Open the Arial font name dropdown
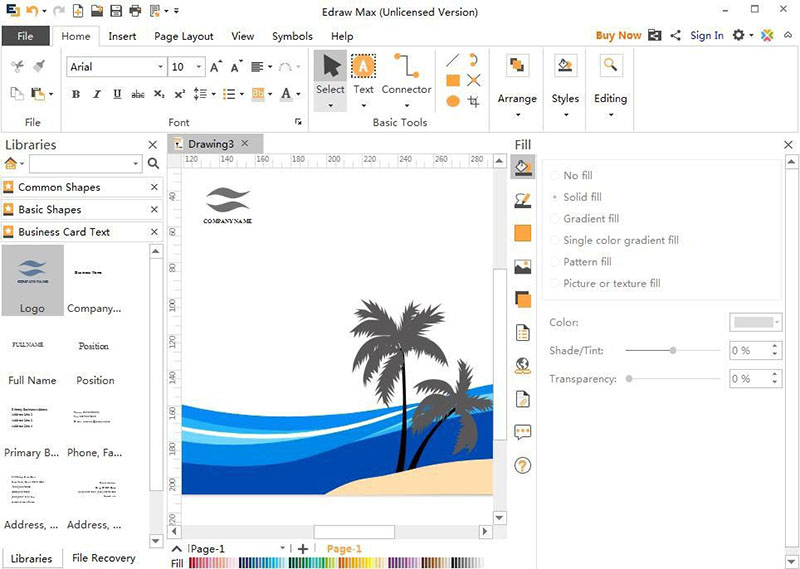The height and width of the screenshot is (569, 800). pos(160,67)
